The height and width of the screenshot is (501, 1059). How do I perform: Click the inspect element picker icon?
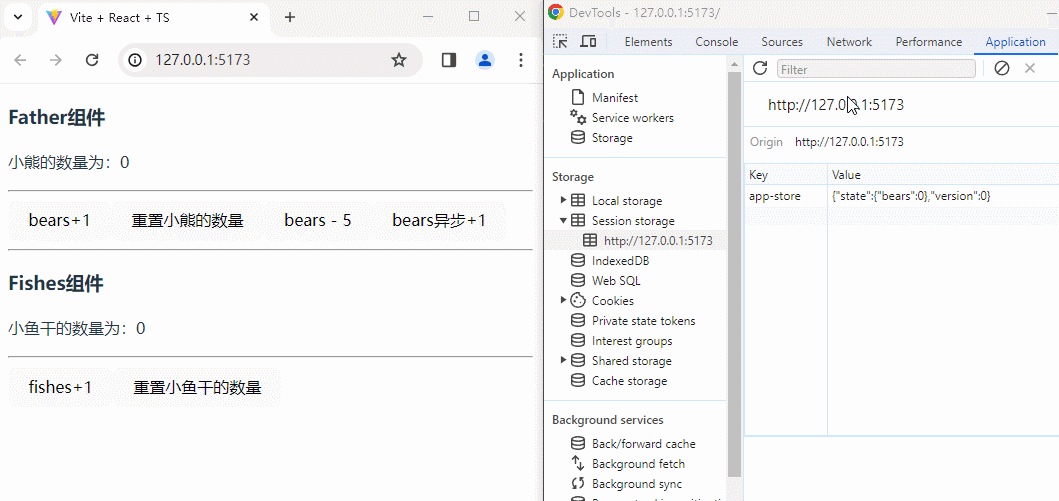(x=561, y=42)
